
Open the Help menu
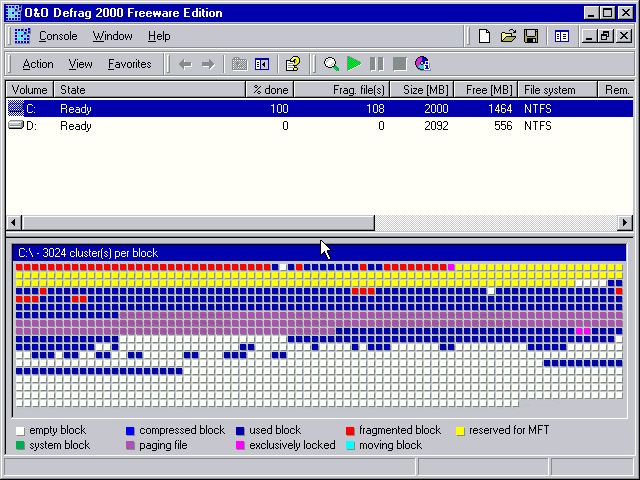coord(159,36)
